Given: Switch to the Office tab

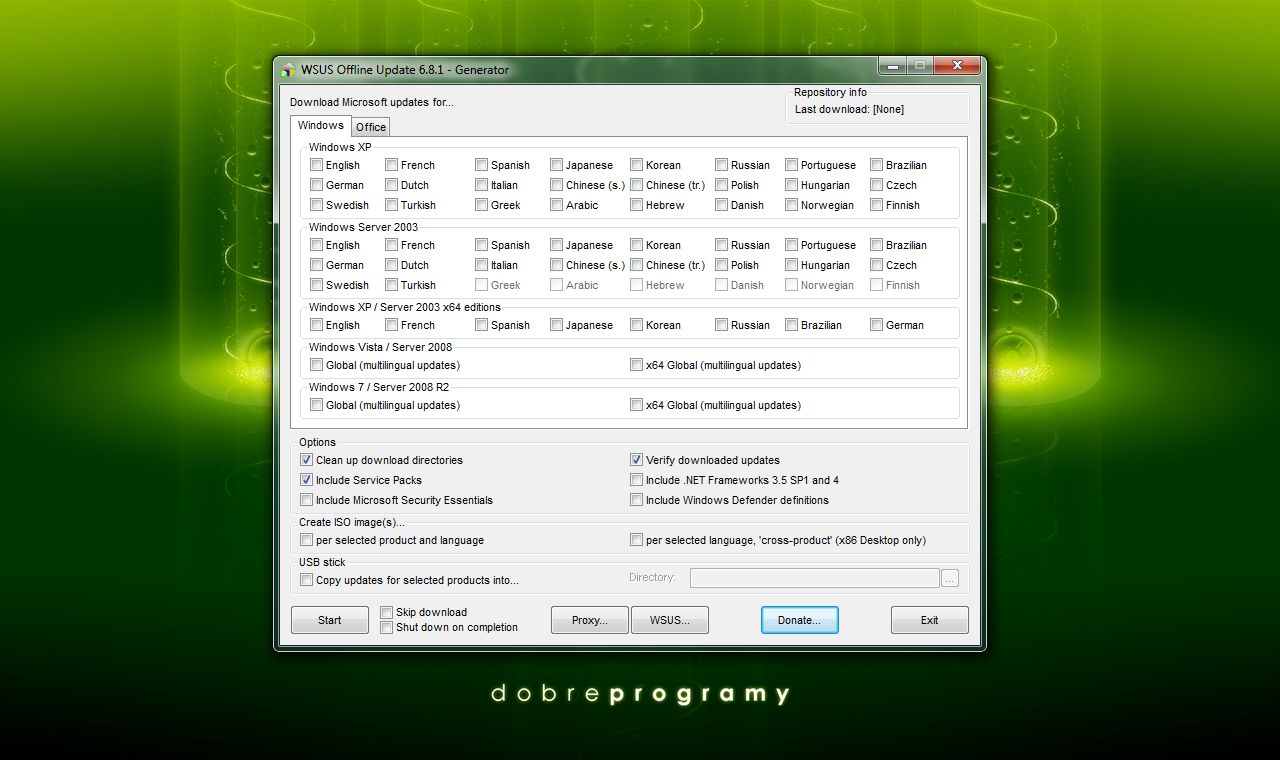Looking at the screenshot, I should pyautogui.click(x=371, y=127).
